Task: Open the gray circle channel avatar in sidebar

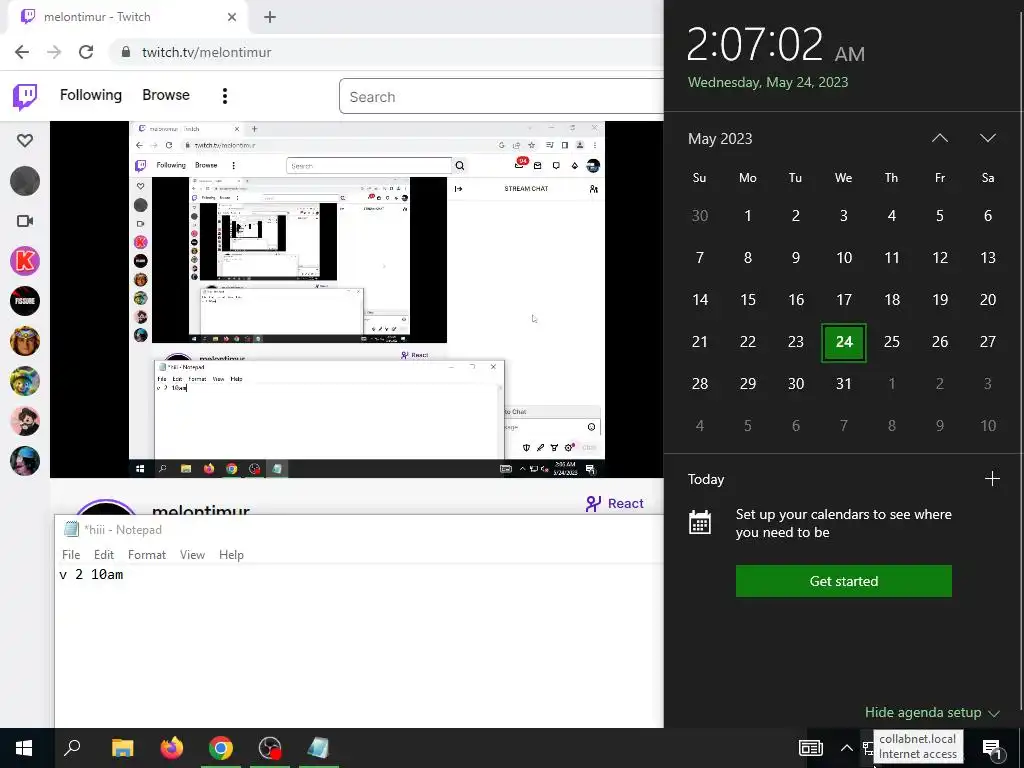Action: (x=25, y=181)
